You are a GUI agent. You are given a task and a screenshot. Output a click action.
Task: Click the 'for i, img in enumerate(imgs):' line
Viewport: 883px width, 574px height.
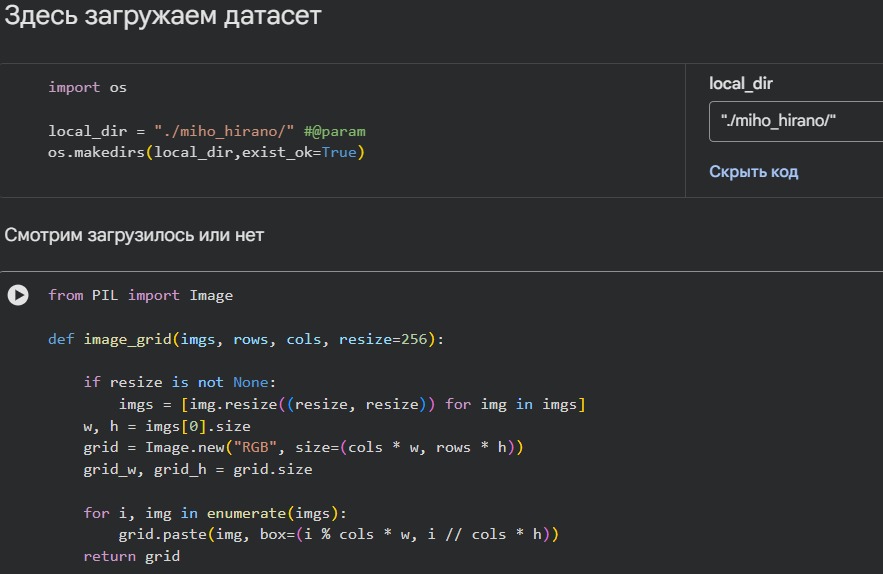click(x=215, y=513)
